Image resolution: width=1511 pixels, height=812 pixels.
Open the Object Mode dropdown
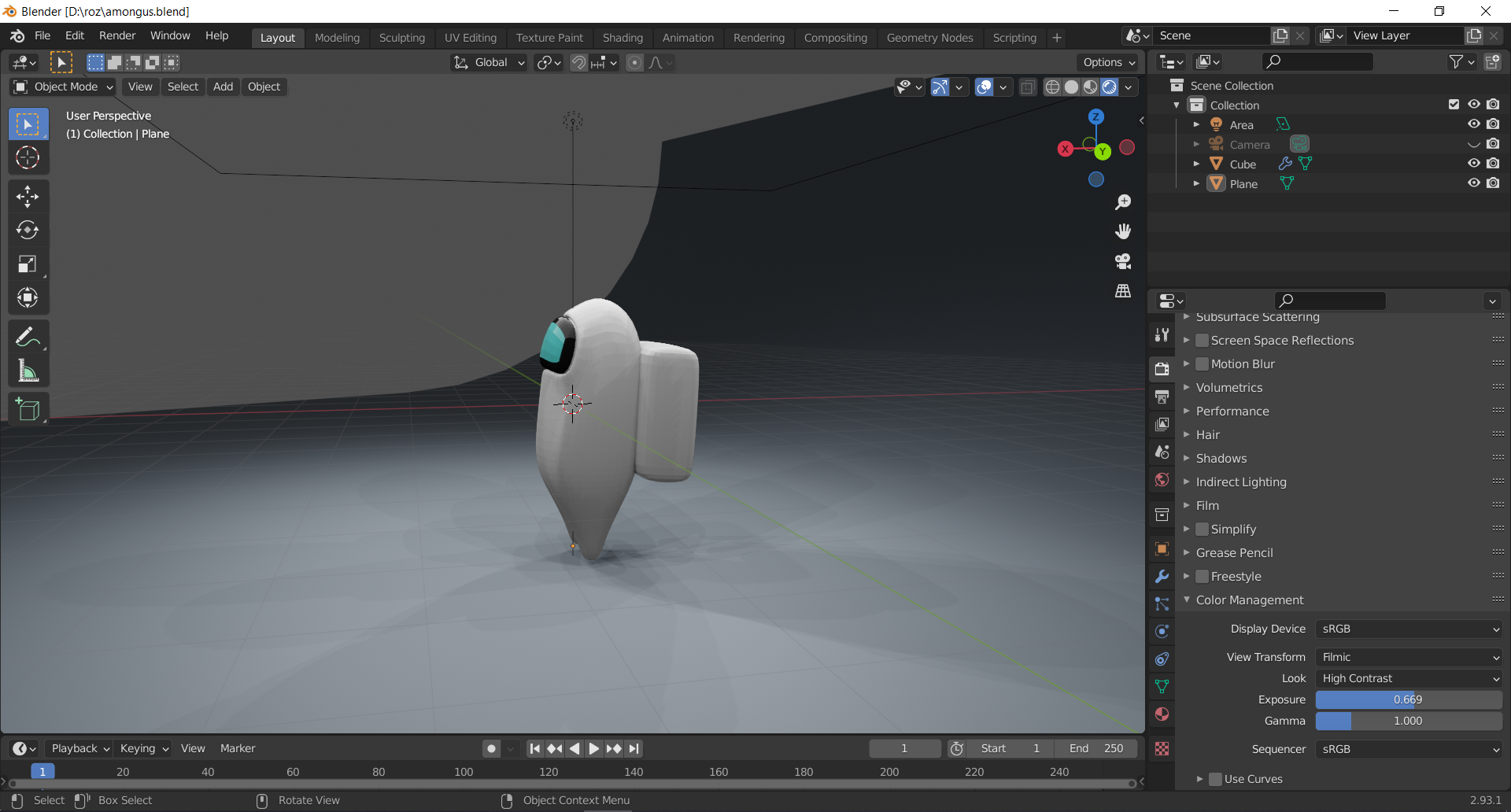(64, 87)
